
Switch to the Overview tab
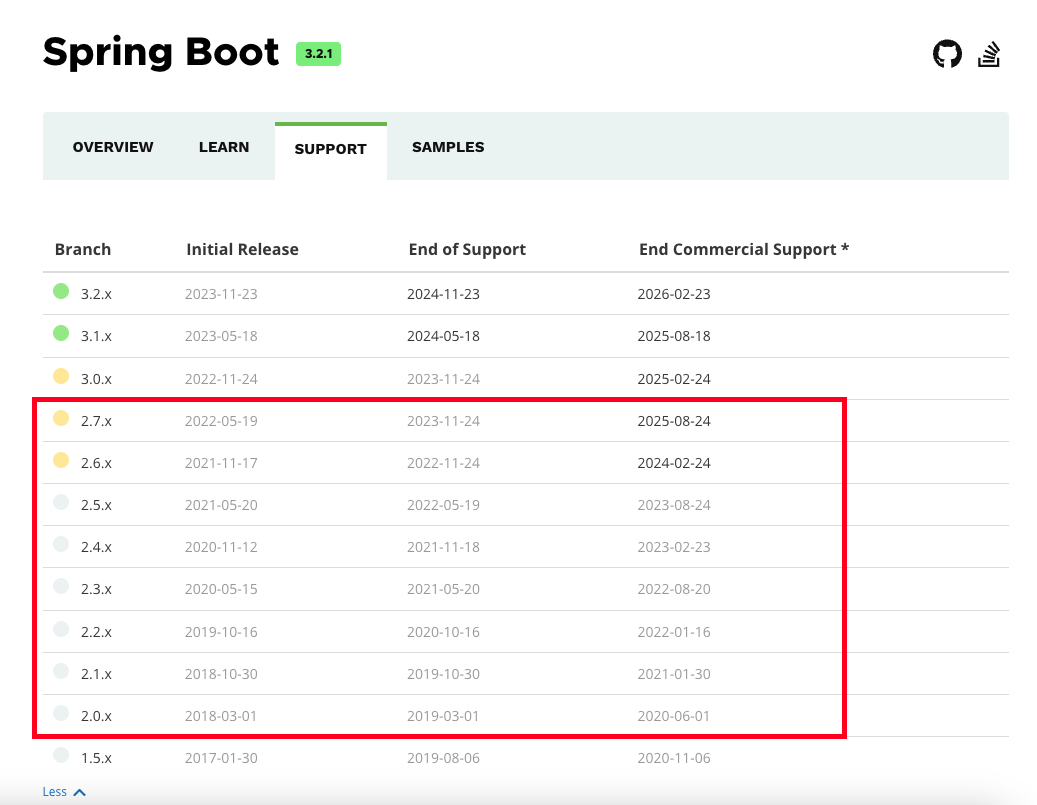pos(113,147)
